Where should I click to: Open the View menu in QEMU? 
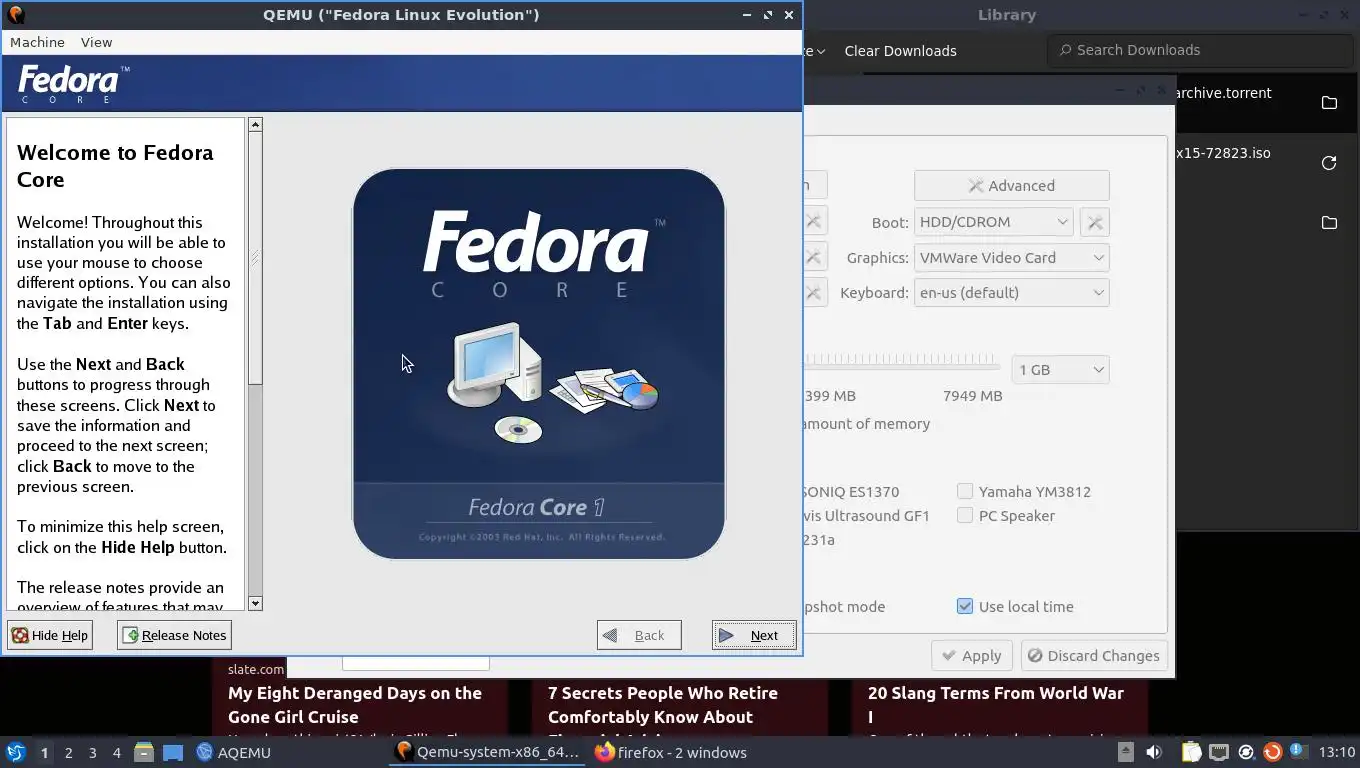point(96,42)
